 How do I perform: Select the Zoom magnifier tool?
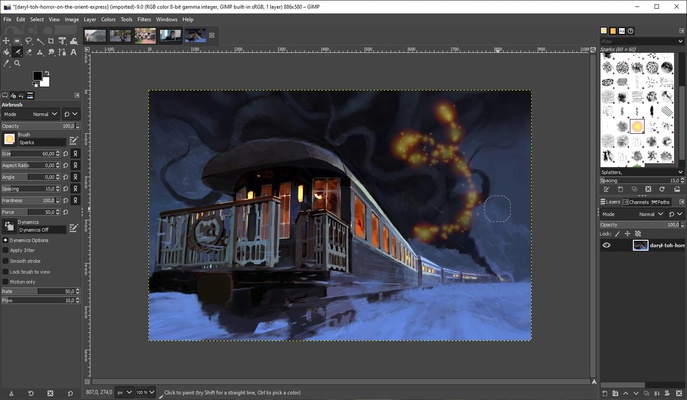tap(17, 64)
